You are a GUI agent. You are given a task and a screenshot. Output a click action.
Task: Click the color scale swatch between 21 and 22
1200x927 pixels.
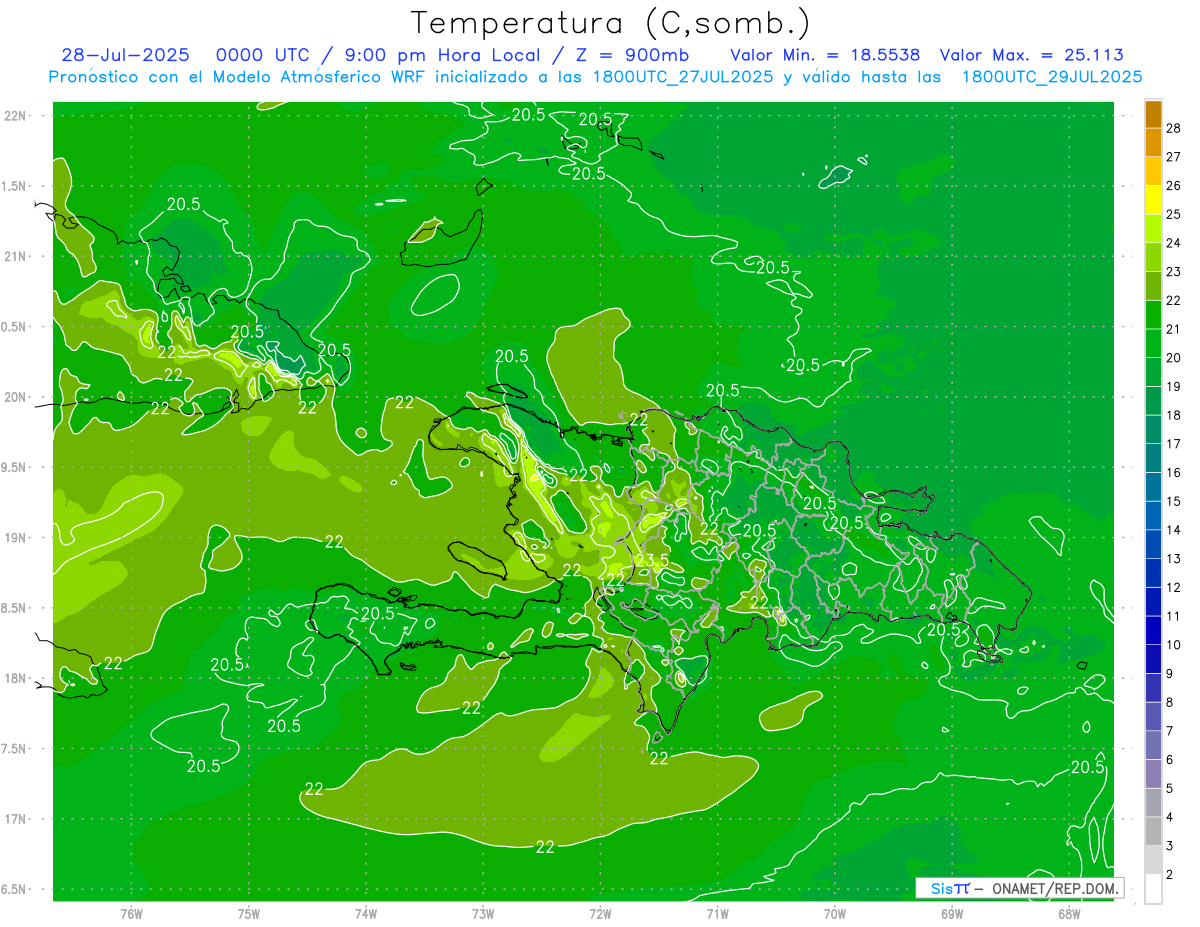[1154, 314]
